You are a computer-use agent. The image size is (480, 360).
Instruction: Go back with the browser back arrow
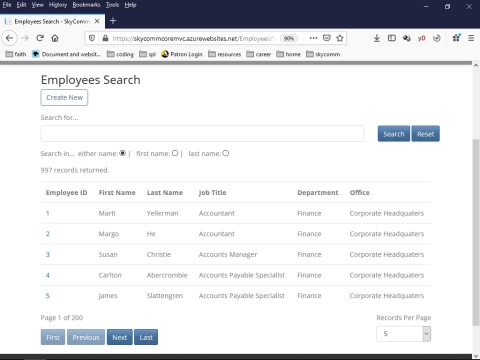click(x=9, y=38)
